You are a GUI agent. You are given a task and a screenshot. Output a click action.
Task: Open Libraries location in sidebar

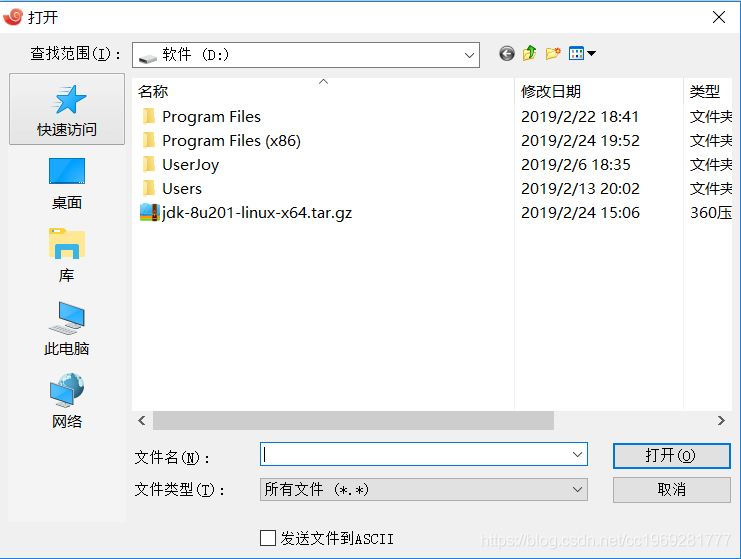tap(67, 255)
